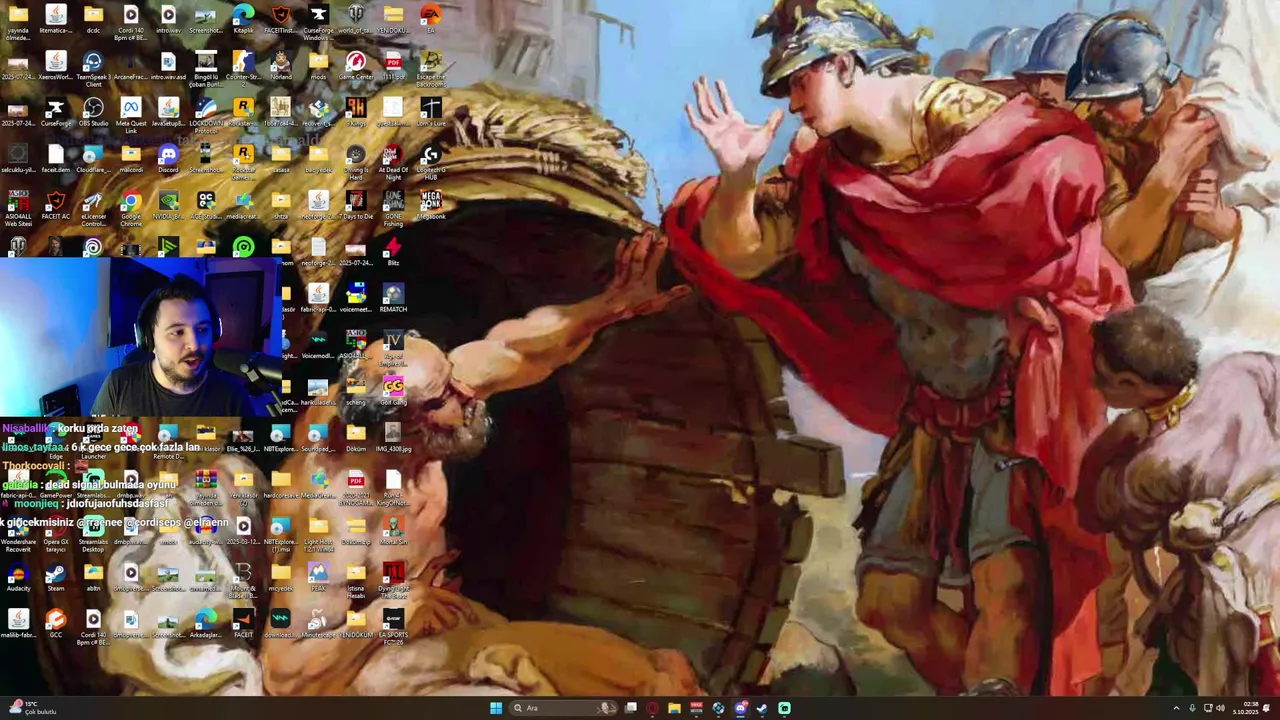This screenshot has width=1280, height=720.
Task: Open the TeamSpeak 3 Client shortcut
Action: (x=93, y=68)
